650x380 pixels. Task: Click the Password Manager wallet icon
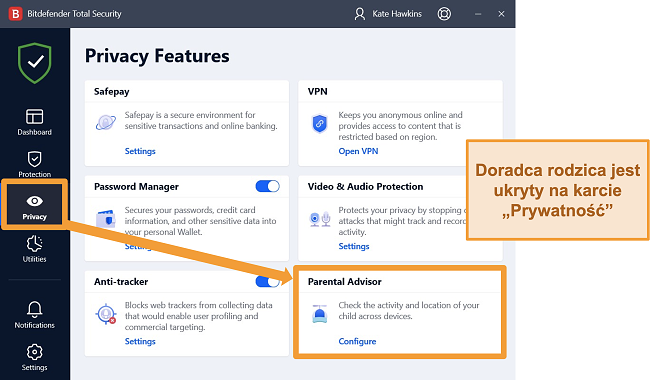[106, 218]
